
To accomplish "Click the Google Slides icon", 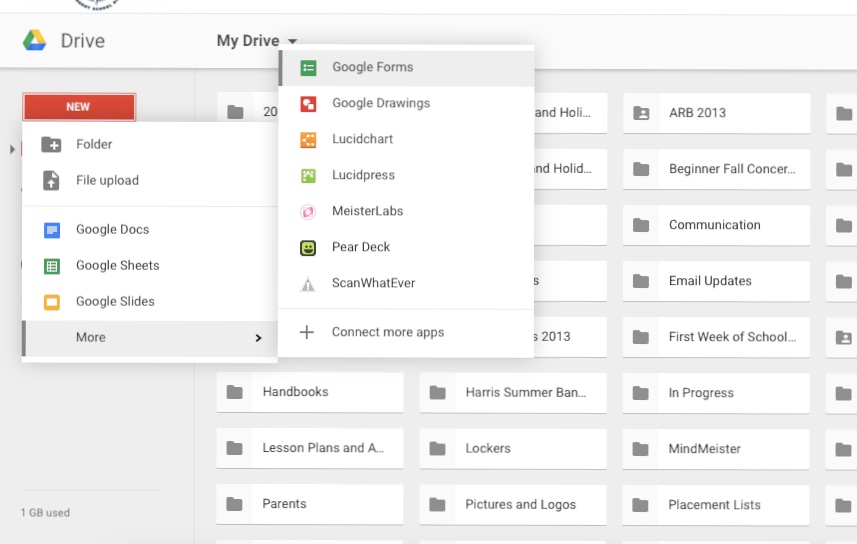I will click(52, 302).
